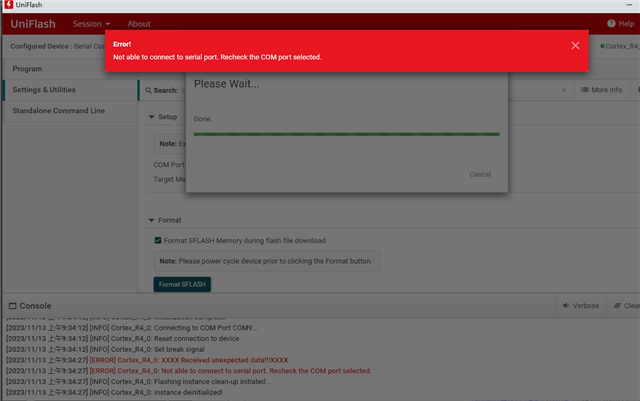Click the 'Instance deinitialized!' log line

coord(114,392)
